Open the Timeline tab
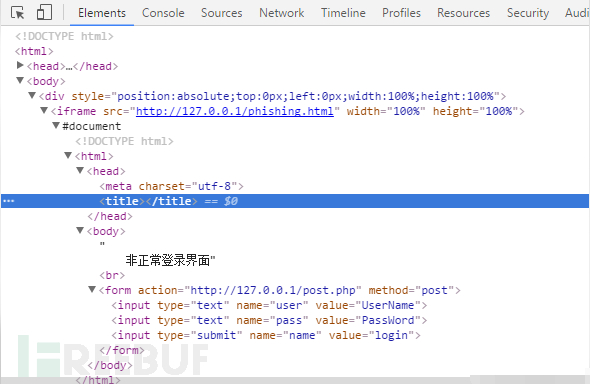The image size is (590, 384). pyautogui.click(x=343, y=13)
